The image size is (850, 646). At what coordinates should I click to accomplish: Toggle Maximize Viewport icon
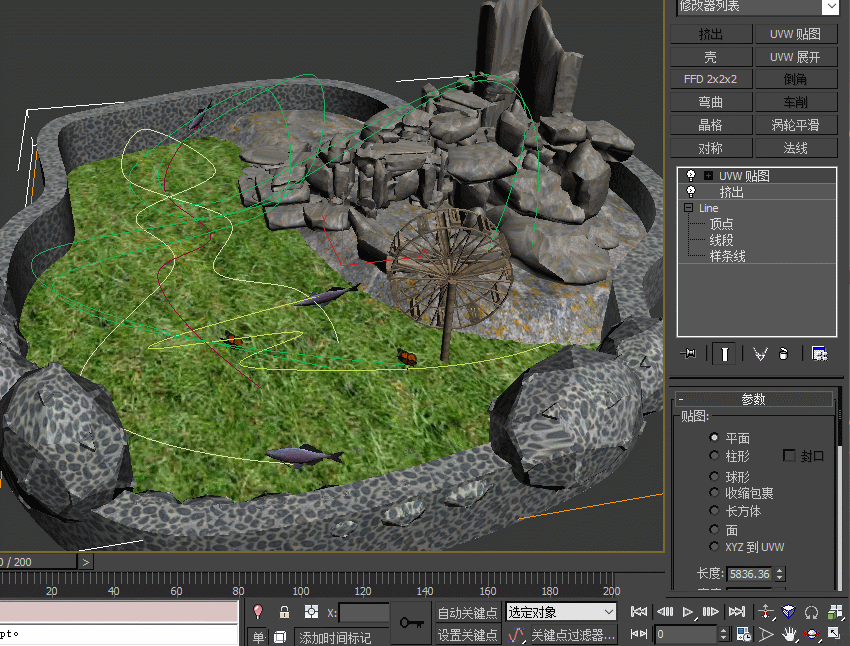coord(835,634)
